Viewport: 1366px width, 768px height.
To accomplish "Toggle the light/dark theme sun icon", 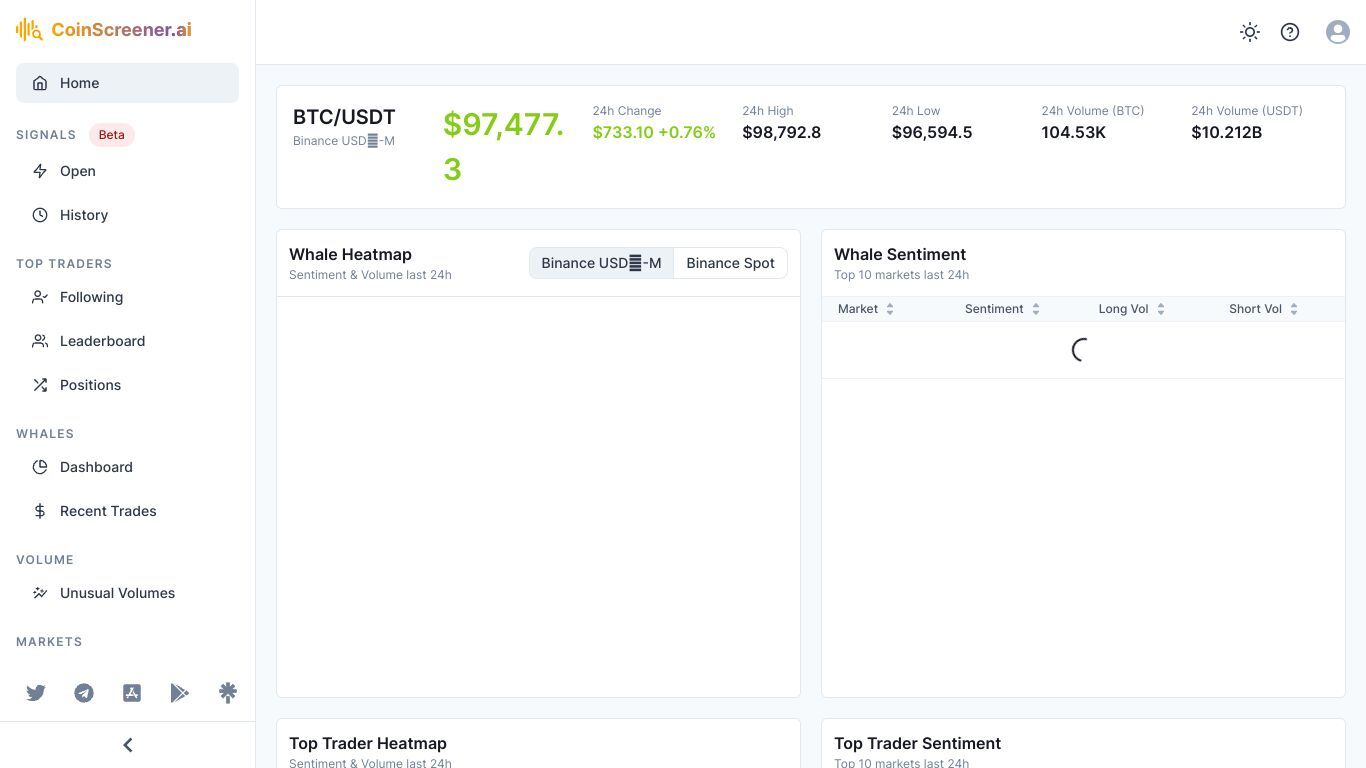I will (1250, 32).
